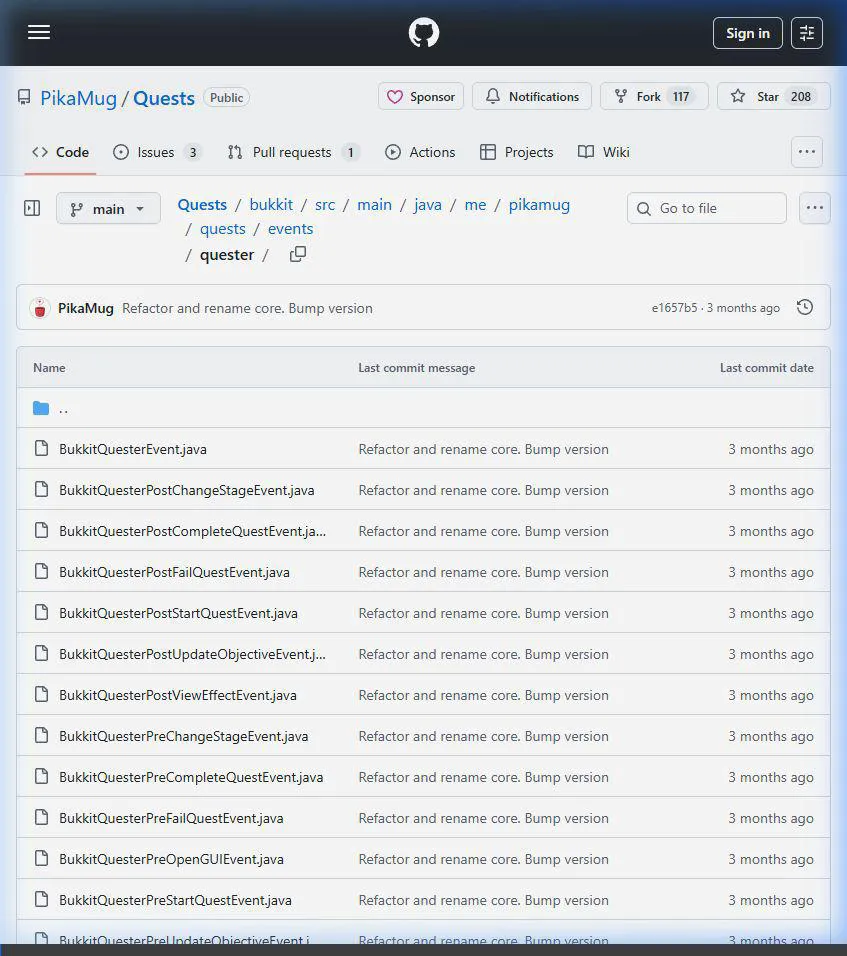Open BukkitQuesterPostCompleteQuestEvent.java file
The width and height of the screenshot is (847, 956).
(x=193, y=531)
